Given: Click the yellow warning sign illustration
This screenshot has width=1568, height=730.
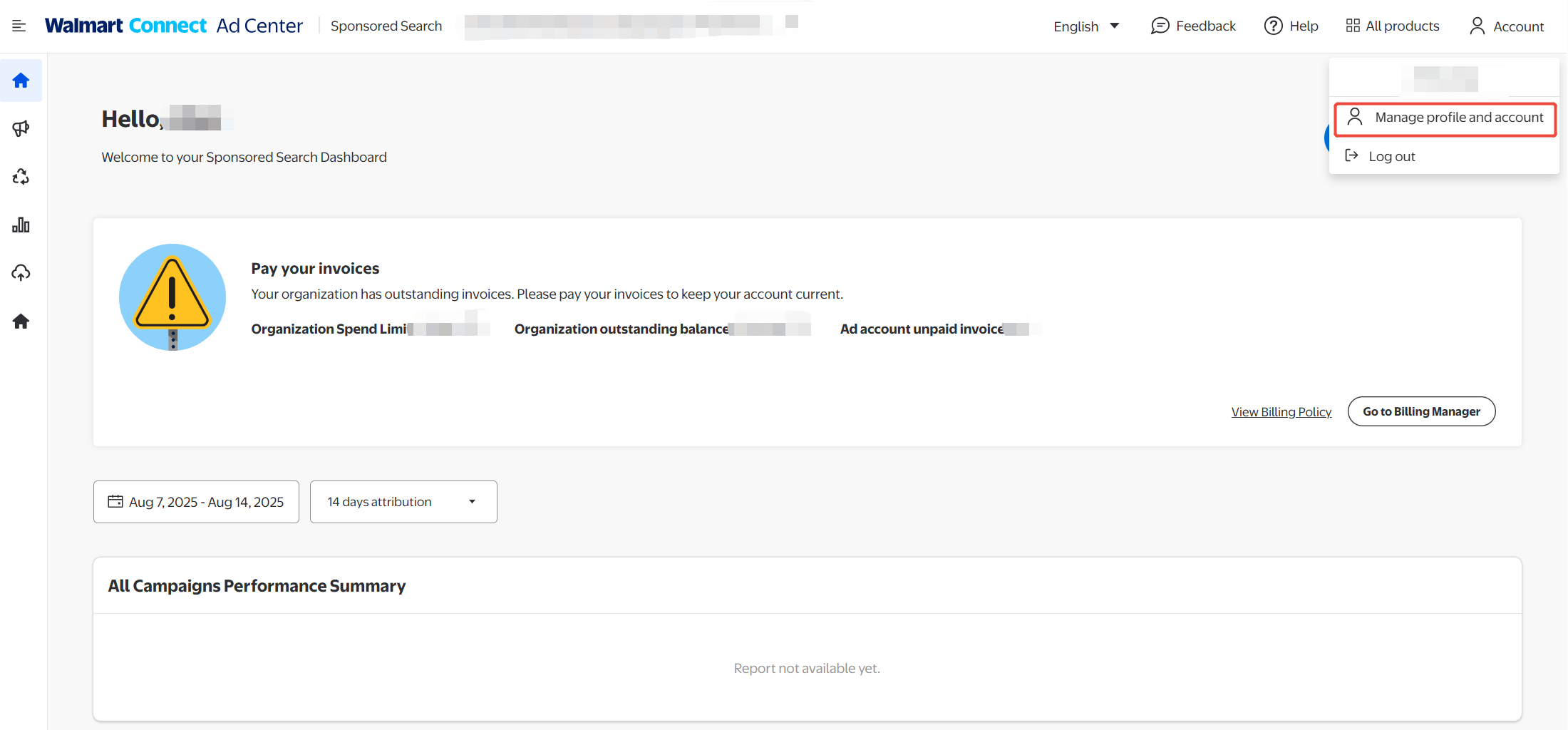Looking at the screenshot, I should coord(172,297).
